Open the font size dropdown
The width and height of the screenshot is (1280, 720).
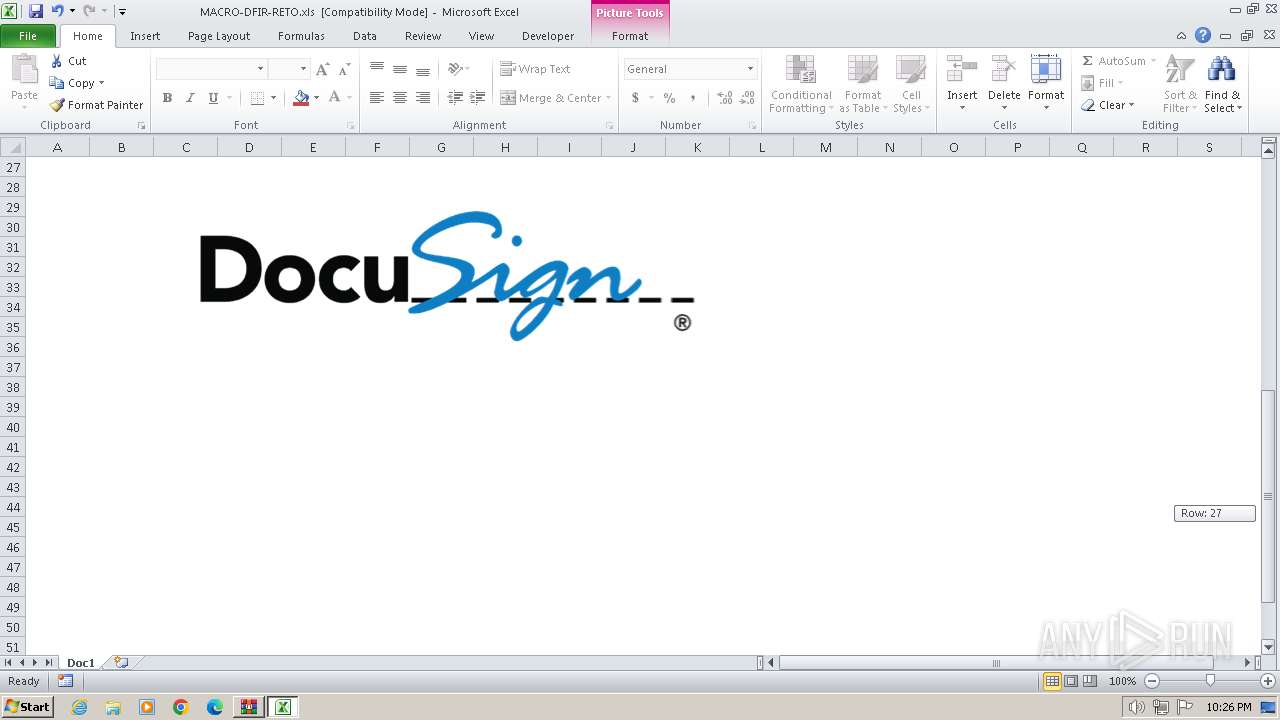click(302, 69)
